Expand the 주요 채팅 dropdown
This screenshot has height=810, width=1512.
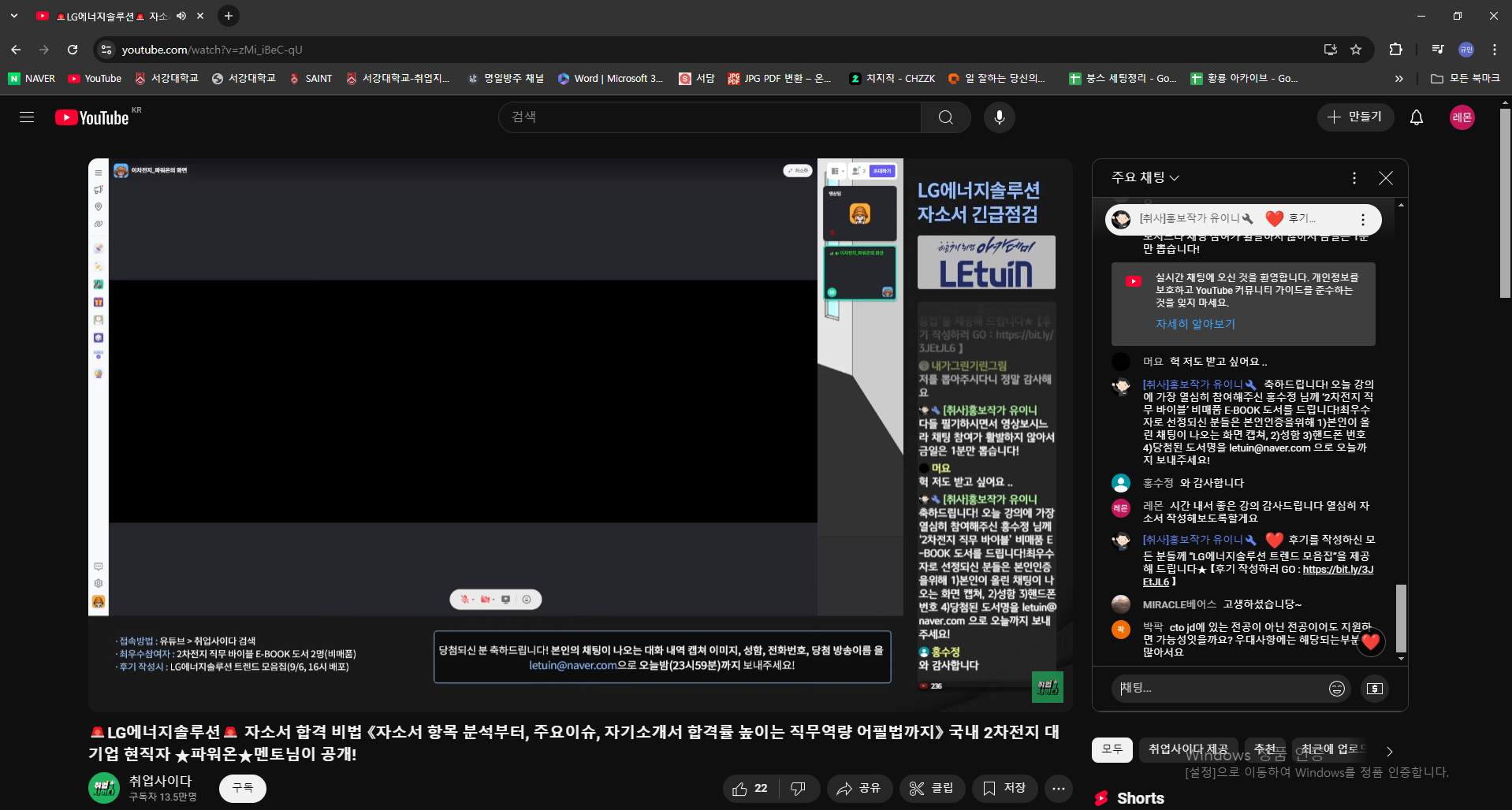[1145, 178]
